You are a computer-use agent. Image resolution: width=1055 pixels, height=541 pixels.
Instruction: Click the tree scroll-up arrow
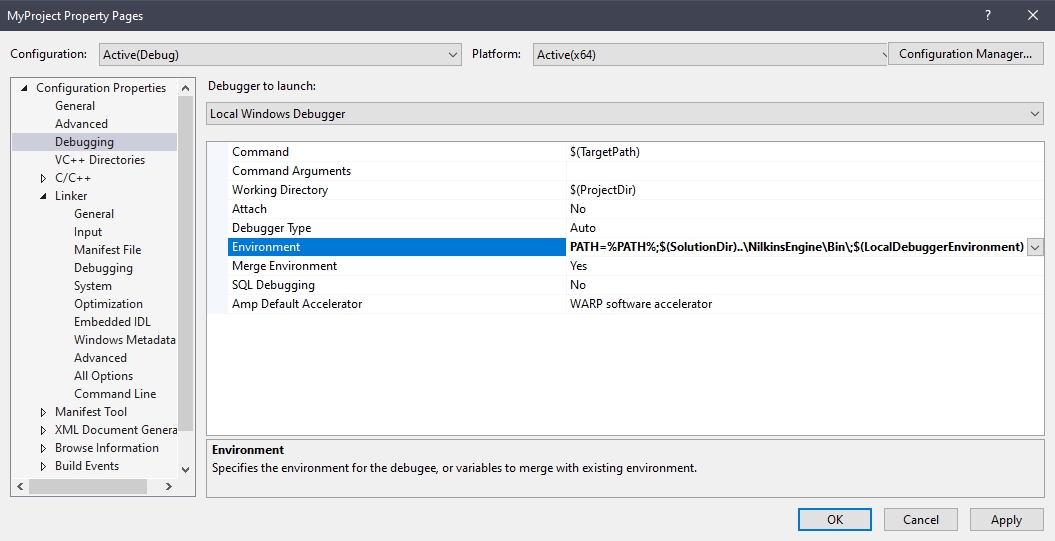pyautogui.click(x=186, y=88)
